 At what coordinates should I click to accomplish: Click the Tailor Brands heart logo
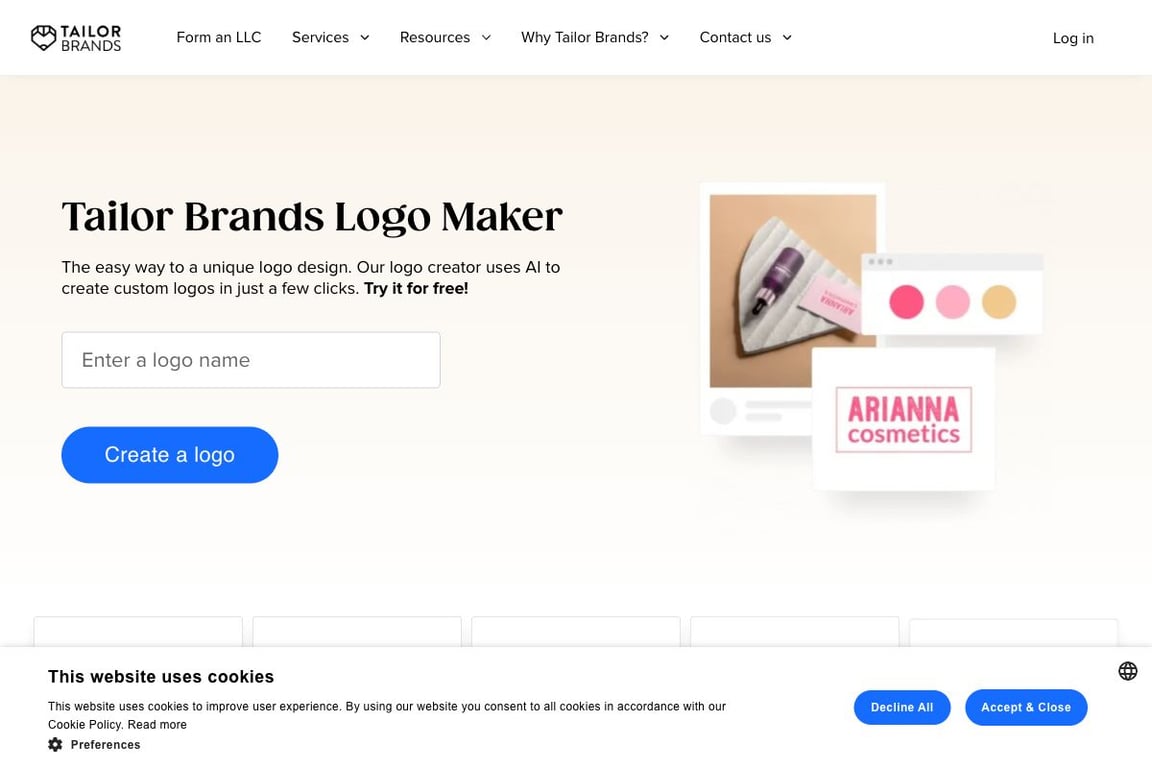43,37
